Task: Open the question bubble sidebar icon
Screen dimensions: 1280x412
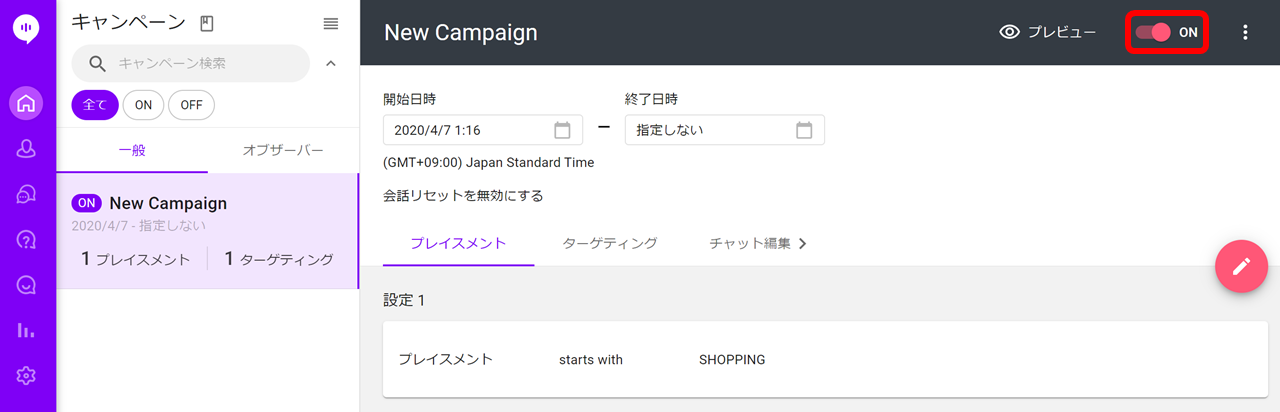Action: tap(26, 239)
